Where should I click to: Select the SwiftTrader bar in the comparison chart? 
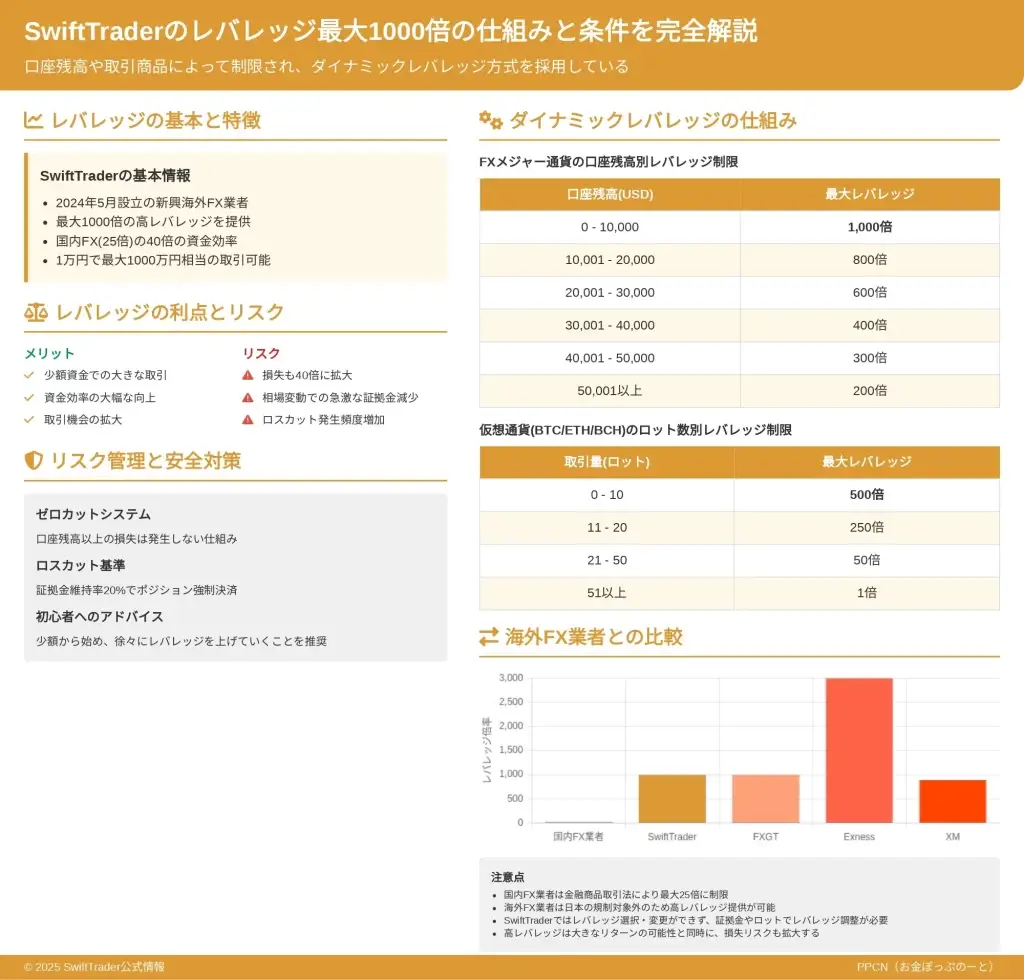[672, 798]
